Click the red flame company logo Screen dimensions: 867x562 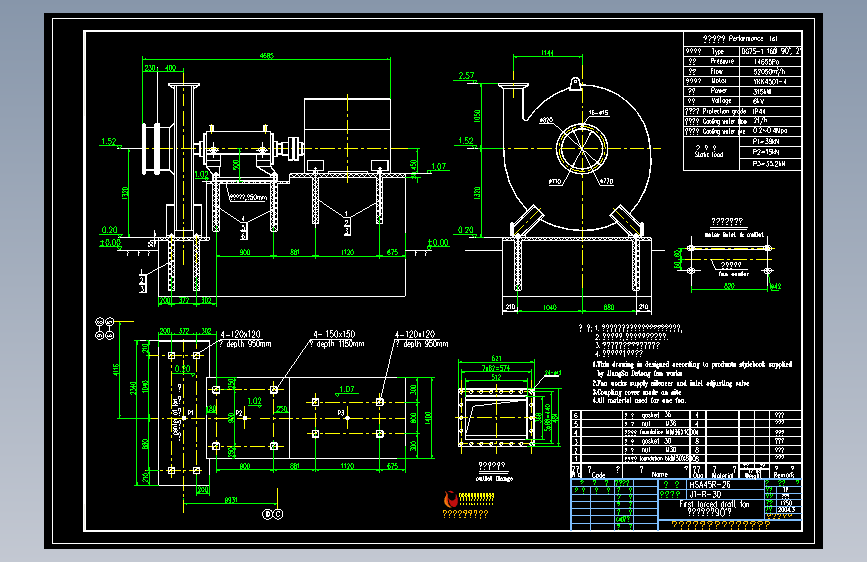pos(451,499)
